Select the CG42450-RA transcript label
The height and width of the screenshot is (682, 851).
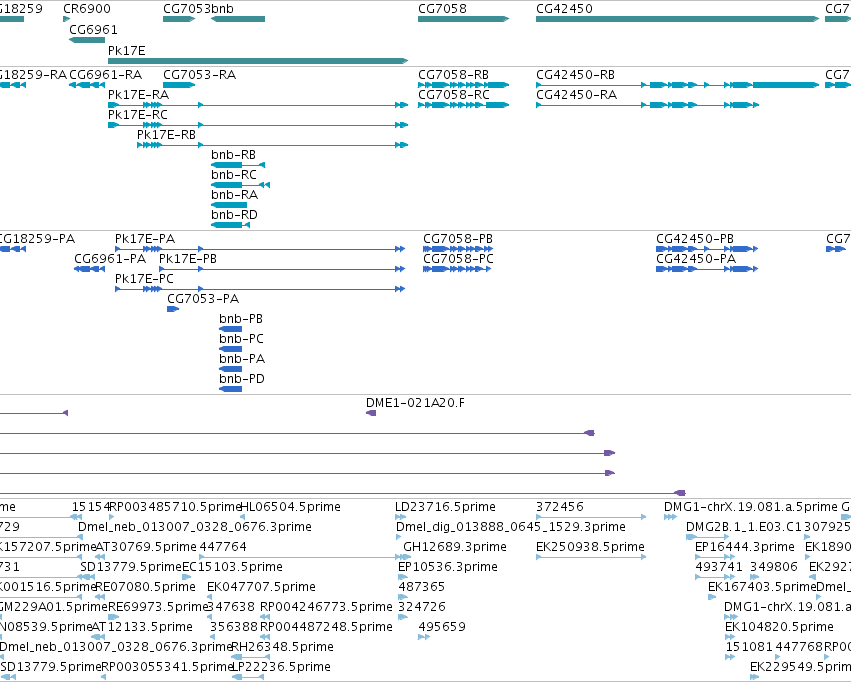[576, 95]
